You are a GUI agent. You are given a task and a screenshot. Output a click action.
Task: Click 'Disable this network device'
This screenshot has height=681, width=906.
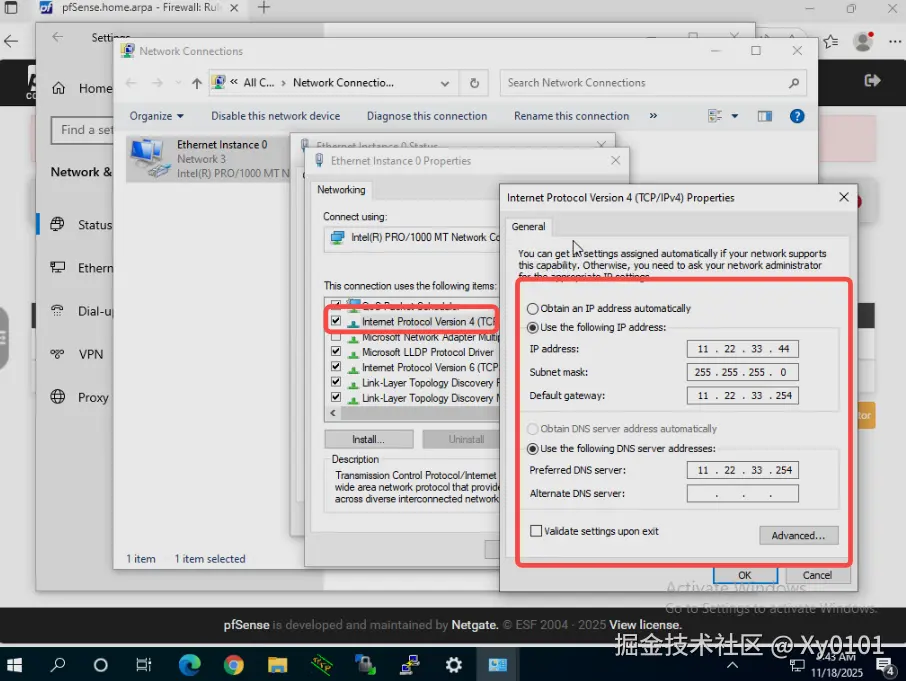point(276,116)
